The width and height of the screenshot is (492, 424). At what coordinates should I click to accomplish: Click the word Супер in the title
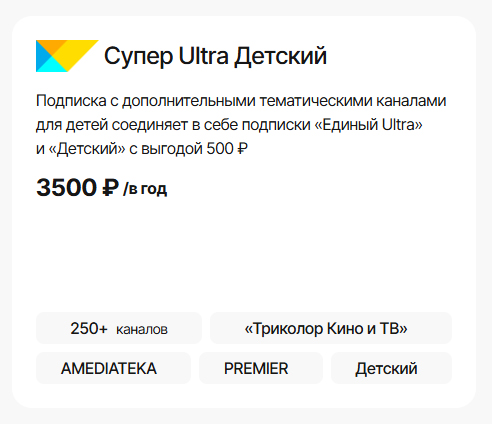(x=138, y=57)
